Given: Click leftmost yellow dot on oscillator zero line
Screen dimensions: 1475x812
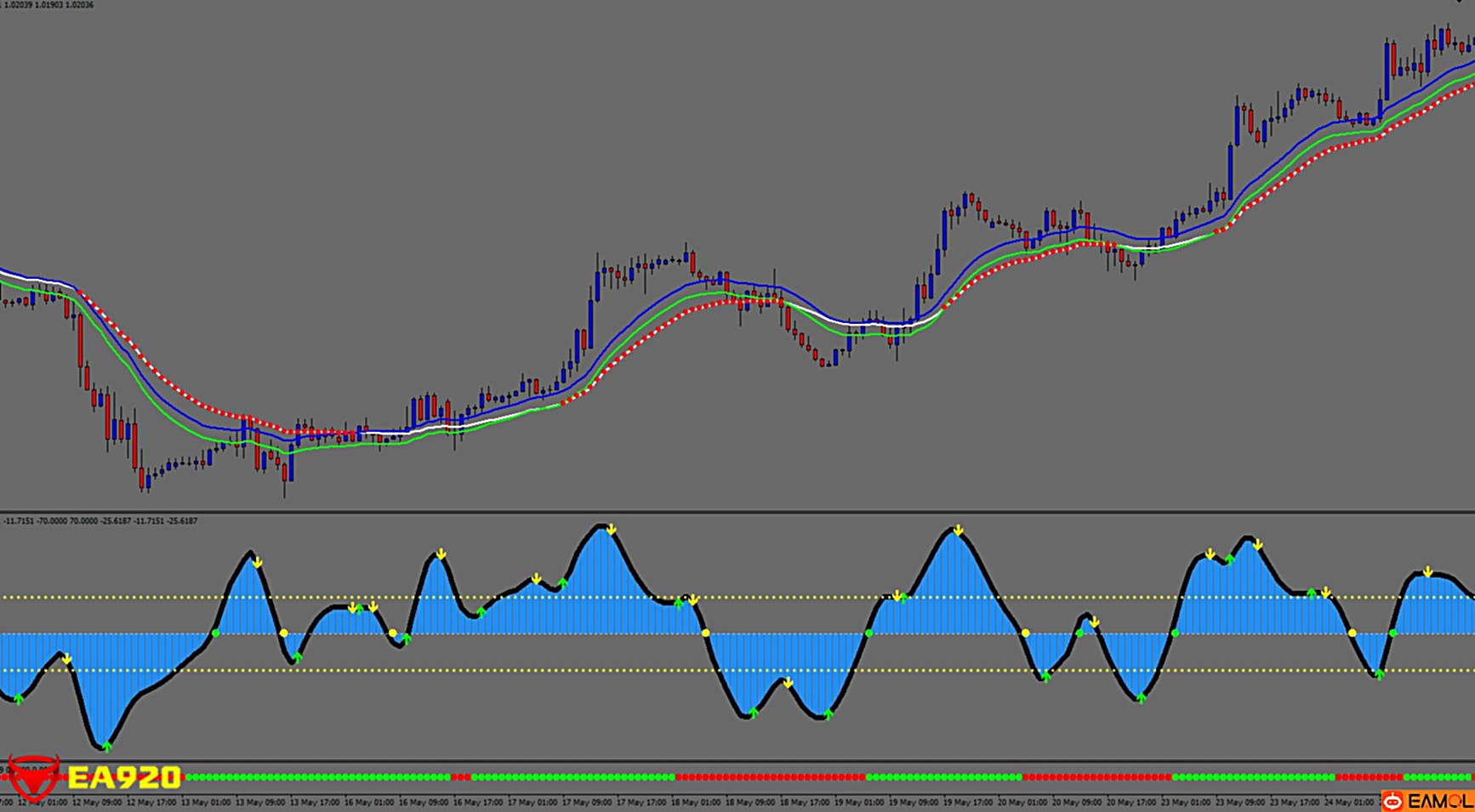Looking at the screenshot, I should pos(283,633).
